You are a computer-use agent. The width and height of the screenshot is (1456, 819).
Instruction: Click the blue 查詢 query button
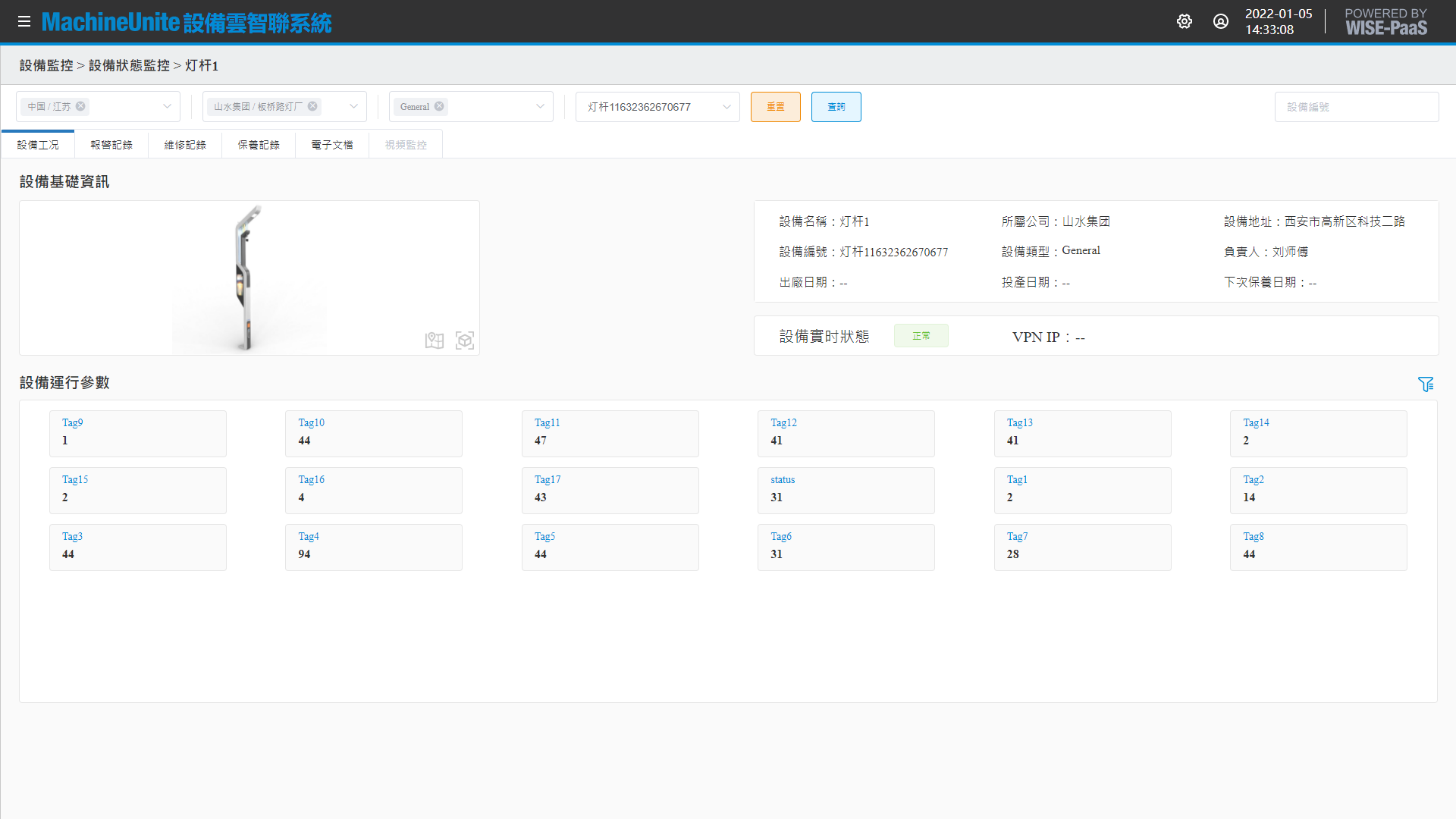pyautogui.click(x=836, y=107)
